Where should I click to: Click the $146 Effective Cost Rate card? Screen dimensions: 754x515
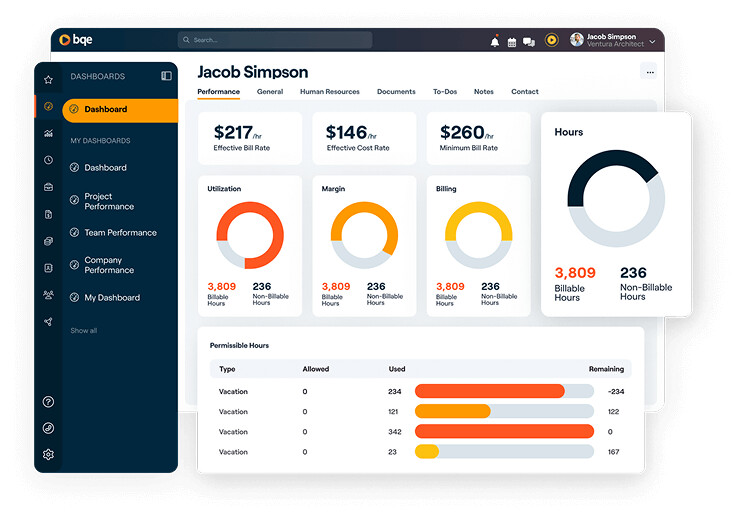pos(364,138)
